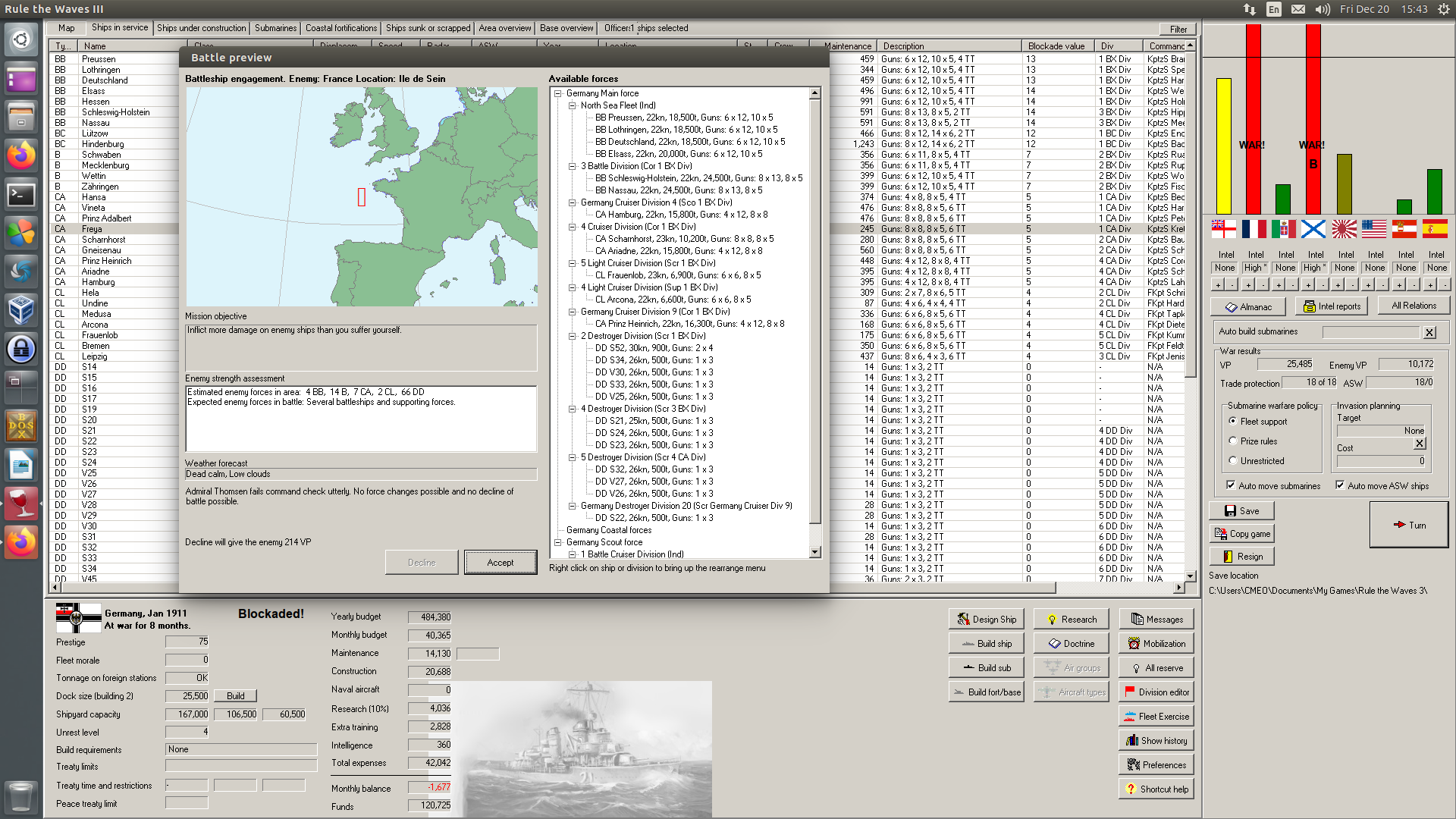Click the Japanese rising sun flag
The width and height of the screenshot is (1456, 819).
click(x=1344, y=228)
